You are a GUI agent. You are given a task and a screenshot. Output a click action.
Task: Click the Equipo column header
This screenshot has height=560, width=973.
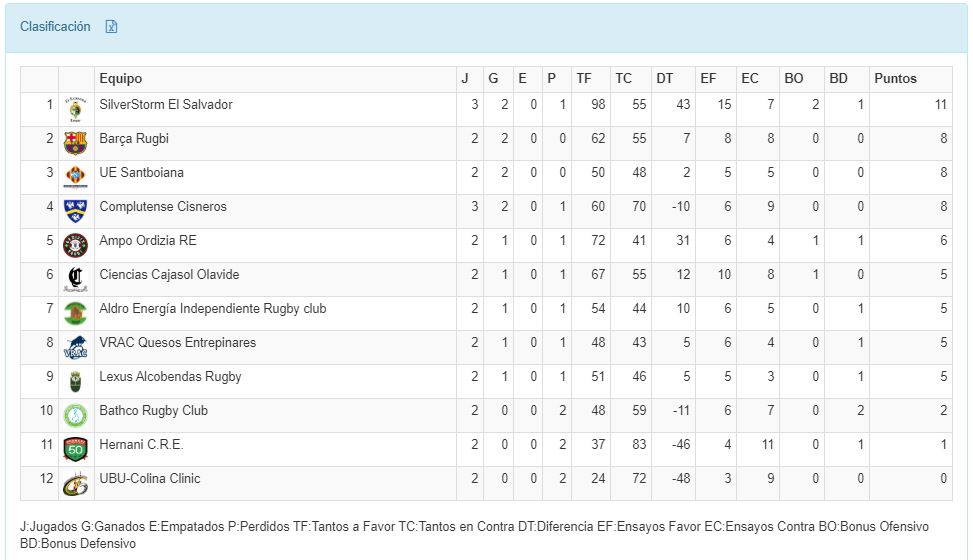point(121,79)
